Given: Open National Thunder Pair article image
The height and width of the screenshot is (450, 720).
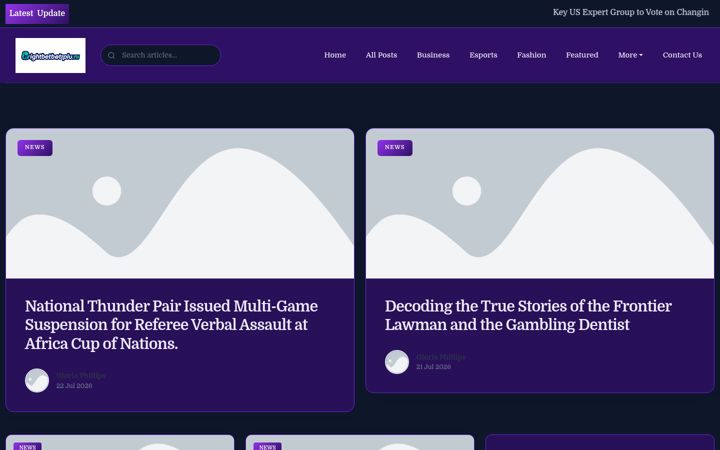Looking at the screenshot, I should pos(180,203).
